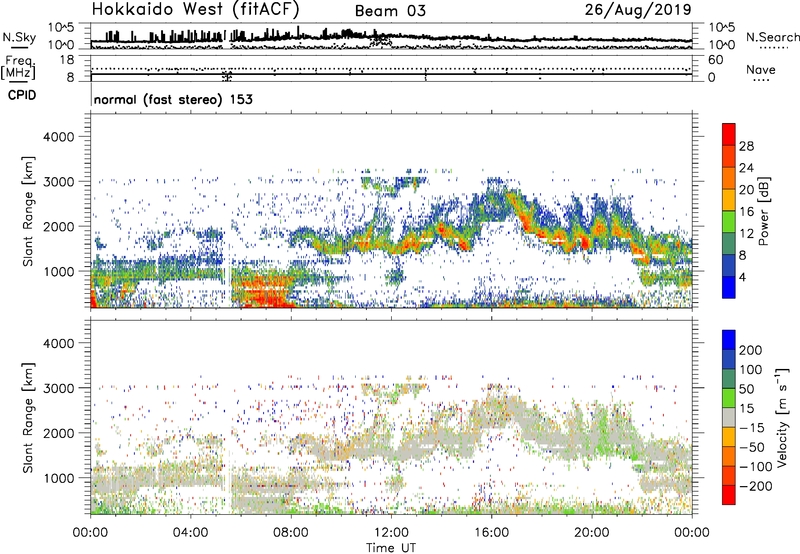Click the 'Nave' legend label

(x=761, y=69)
